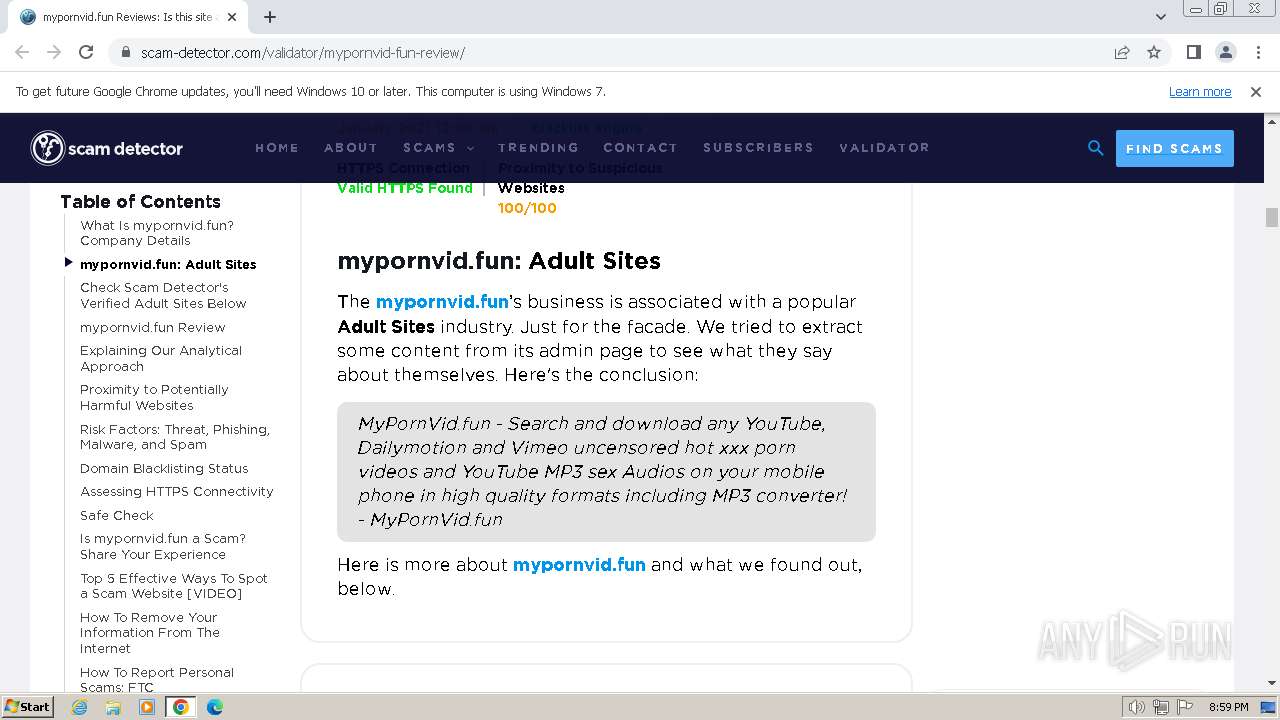Screen dimensions: 1280x720
Task: Click the site search magnifier icon
Action: coord(1095,148)
